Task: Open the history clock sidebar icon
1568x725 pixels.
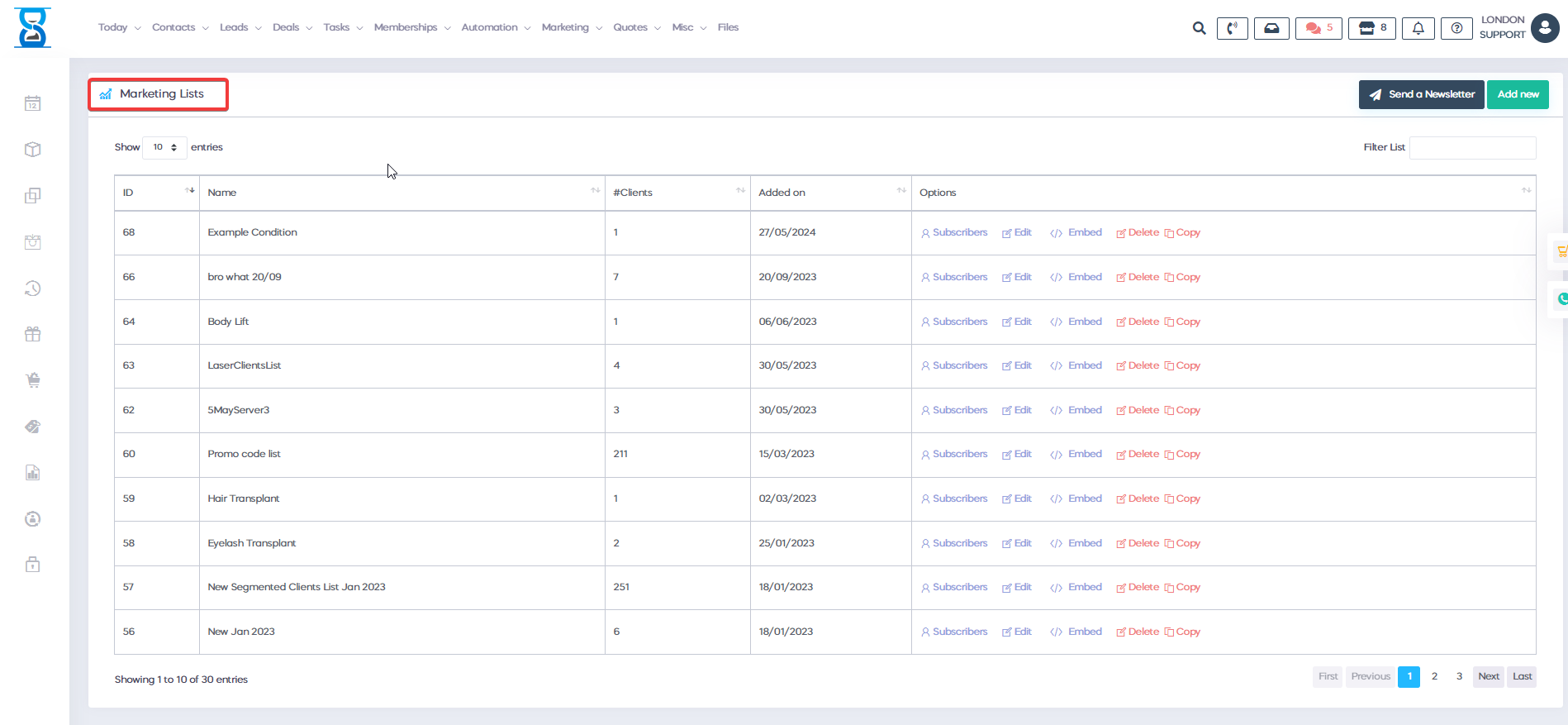Action: [33, 288]
